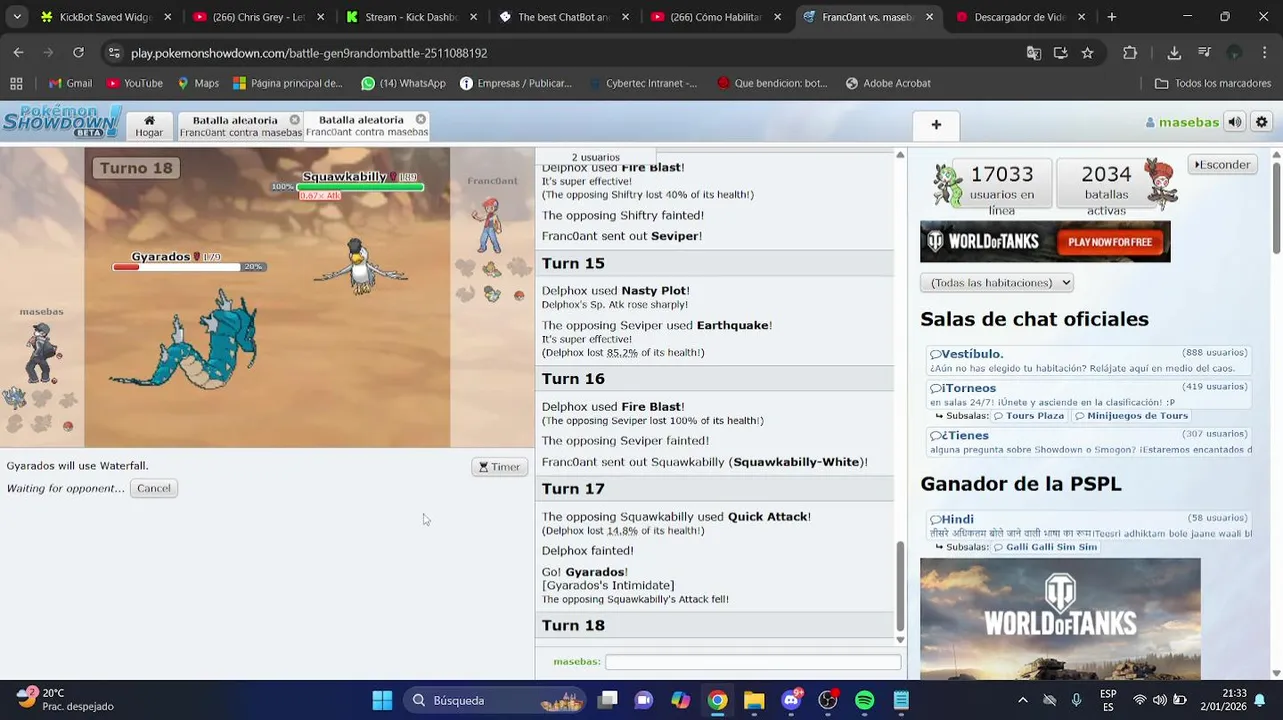Switch to KickBot Saved Widgets tab
Image resolution: width=1283 pixels, height=720 pixels.
click(x=105, y=17)
